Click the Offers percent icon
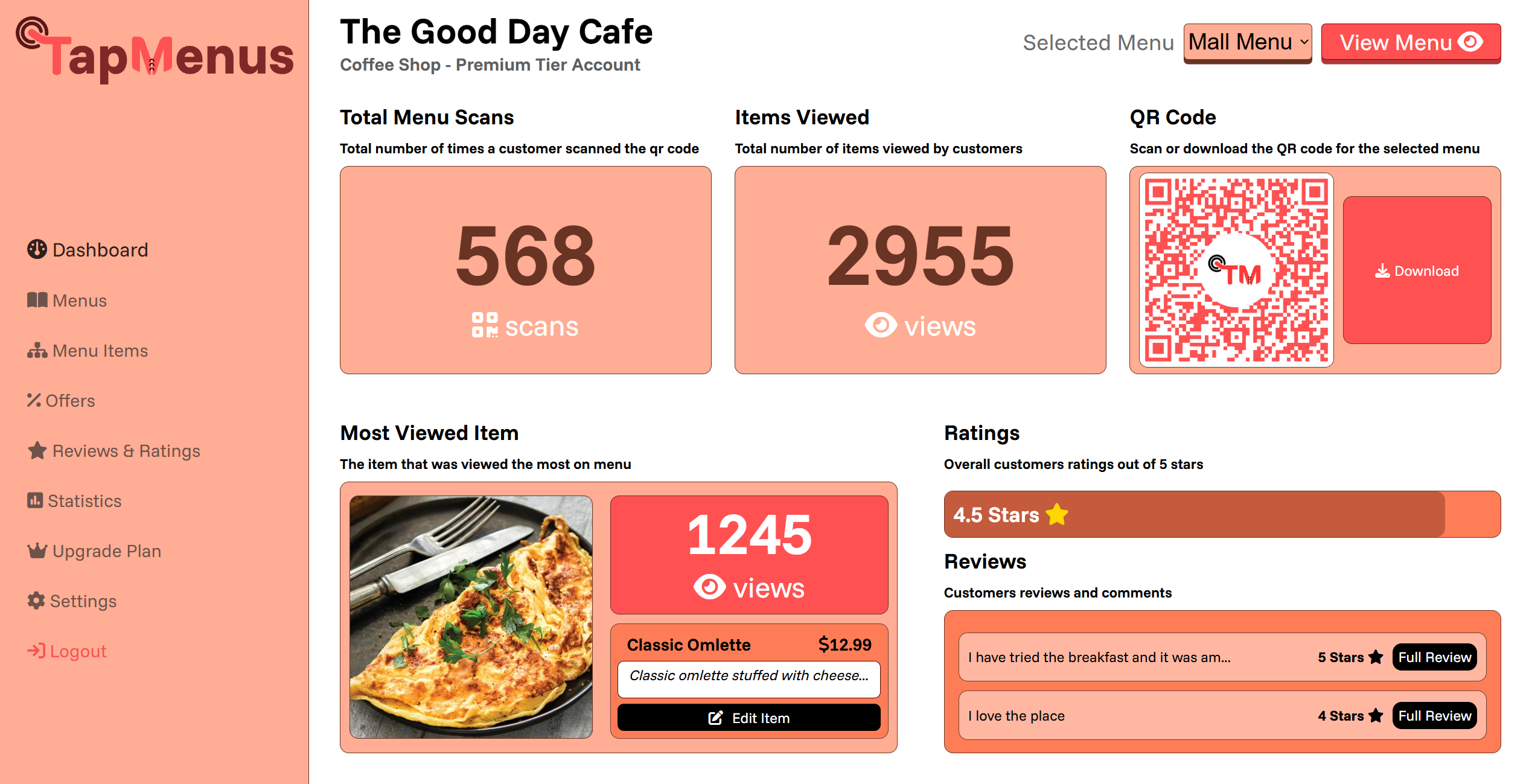1529x784 pixels. tap(34, 400)
